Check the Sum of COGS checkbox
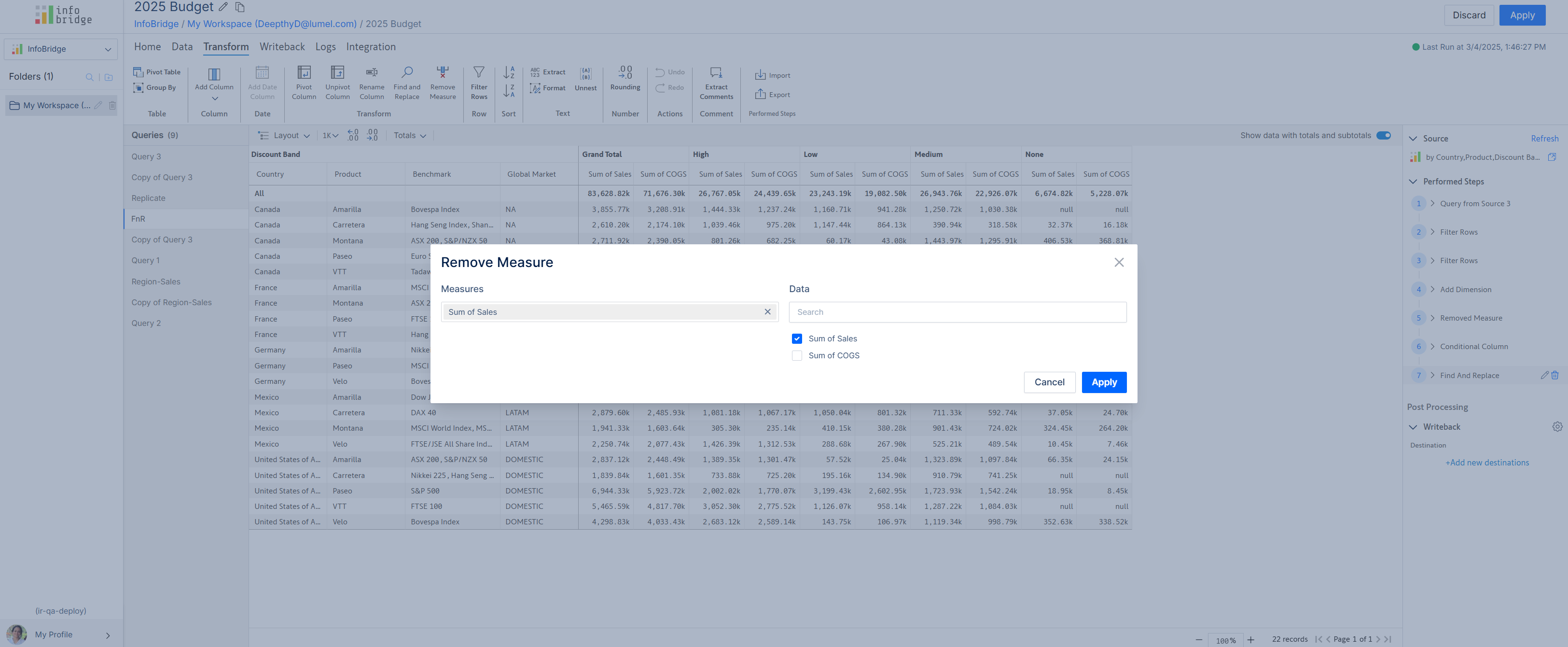The width and height of the screenshot is (1568, 647). 797,356
